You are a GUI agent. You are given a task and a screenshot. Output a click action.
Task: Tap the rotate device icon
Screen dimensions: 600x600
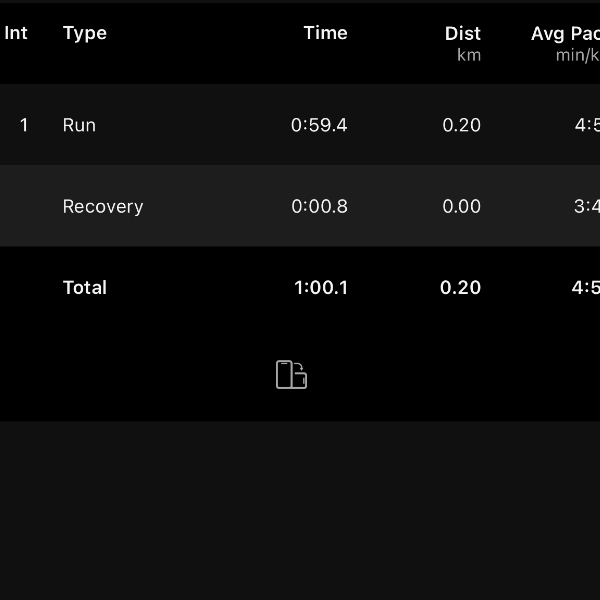[292, 375]
